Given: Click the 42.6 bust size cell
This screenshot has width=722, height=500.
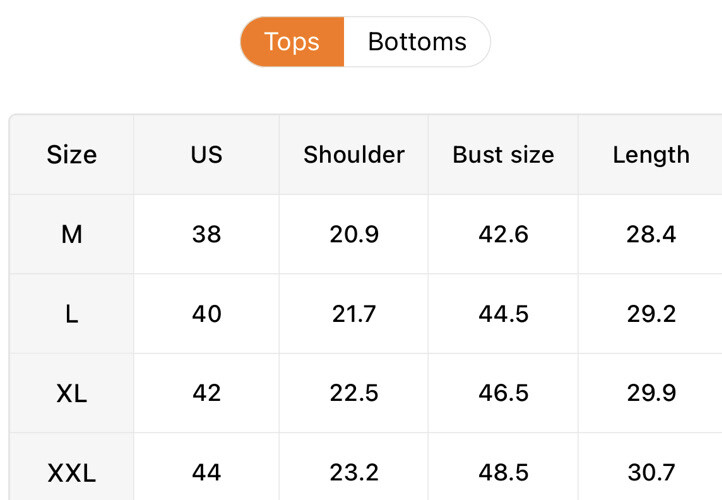Looking at the screenshot, I should 503,235.
